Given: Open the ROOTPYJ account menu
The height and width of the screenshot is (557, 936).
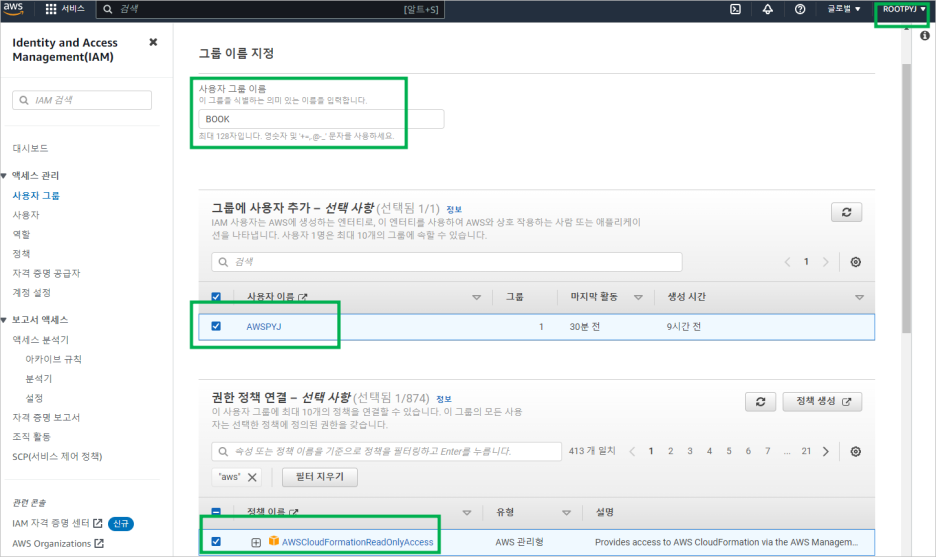Looking at the screenshot, I should click(x=904, y=9).
